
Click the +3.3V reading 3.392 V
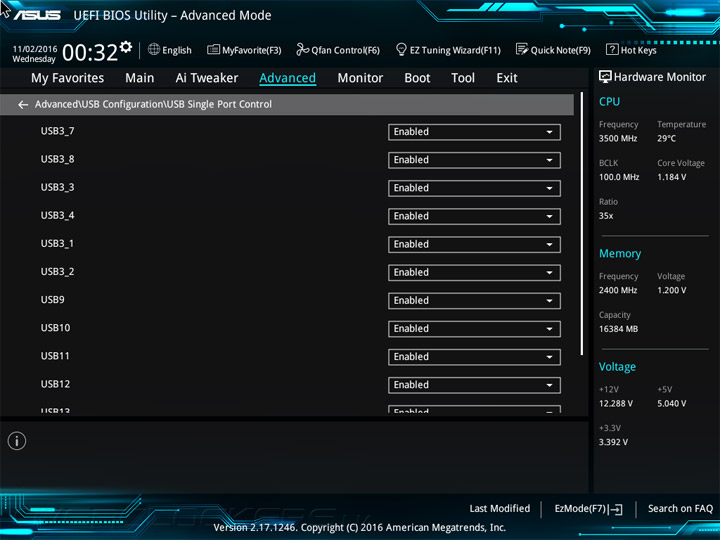[613, 442]
